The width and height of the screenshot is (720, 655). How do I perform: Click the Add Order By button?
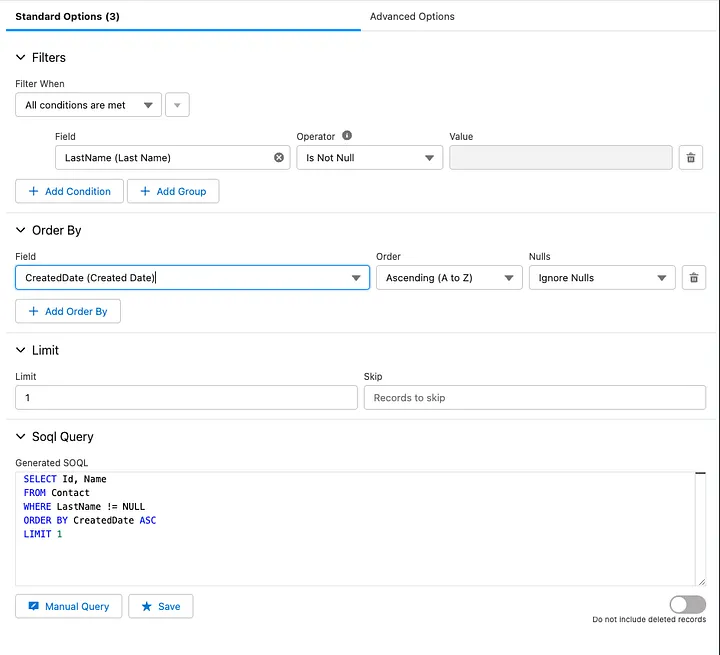click(x=68, y=311)
